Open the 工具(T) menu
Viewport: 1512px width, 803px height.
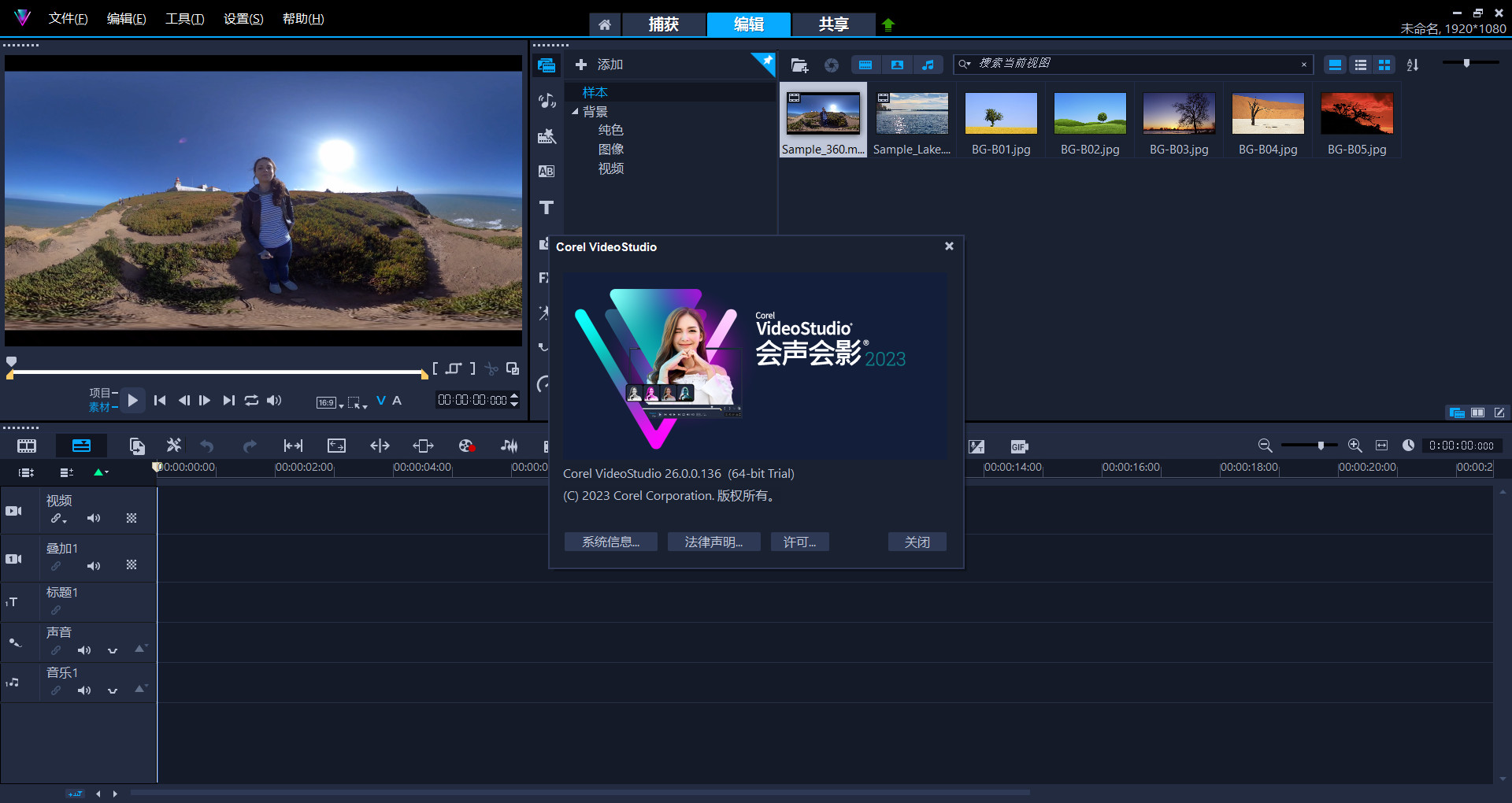pyautogui.click(x=184, y=18)
